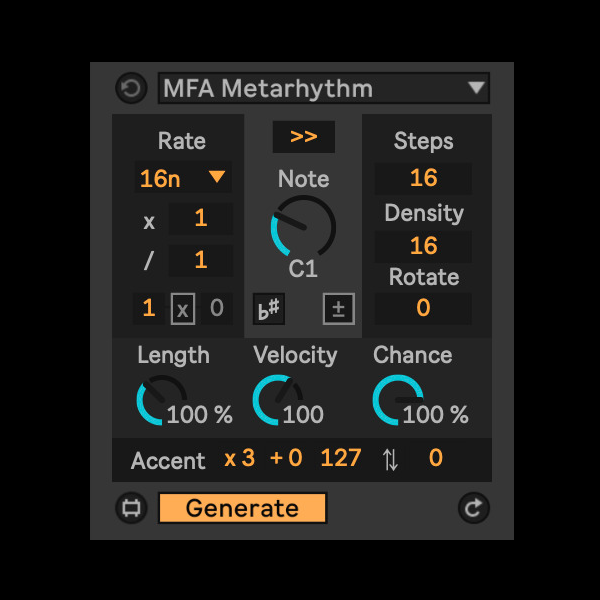The width and height of the screenshot is (600, 600).
Task: Click the orange 1 field beside x box
Action: (x=148, y=308)
